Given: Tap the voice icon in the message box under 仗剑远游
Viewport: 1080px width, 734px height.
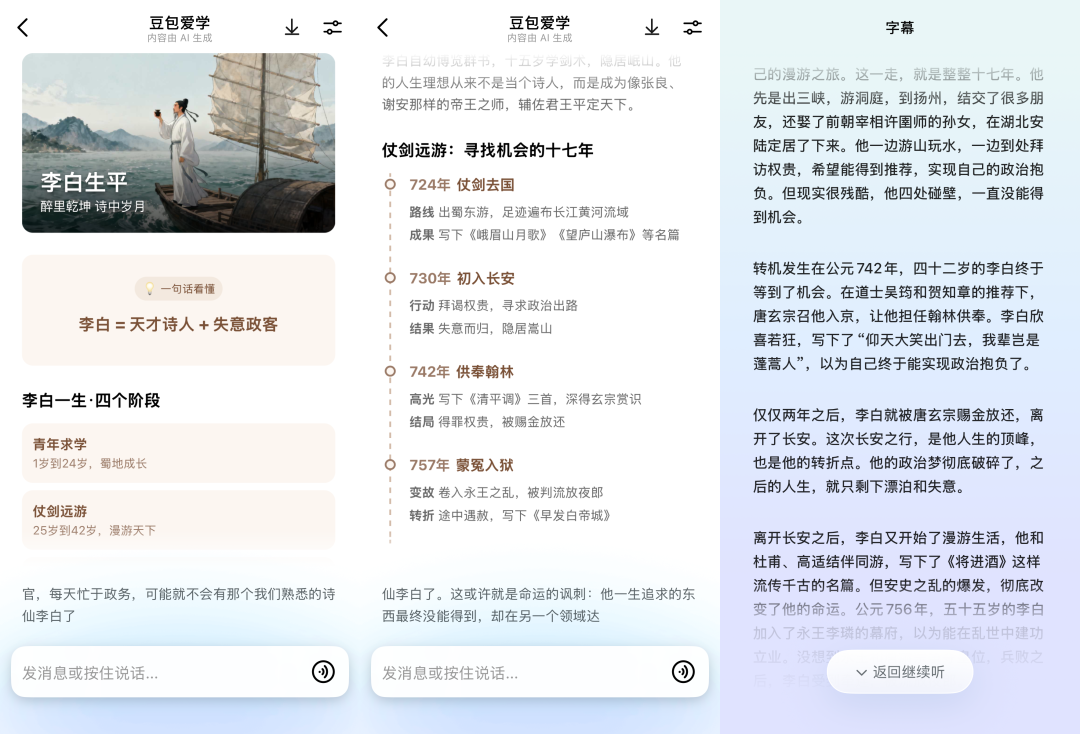Looking at the screenshot, I should tap(323, 672).
